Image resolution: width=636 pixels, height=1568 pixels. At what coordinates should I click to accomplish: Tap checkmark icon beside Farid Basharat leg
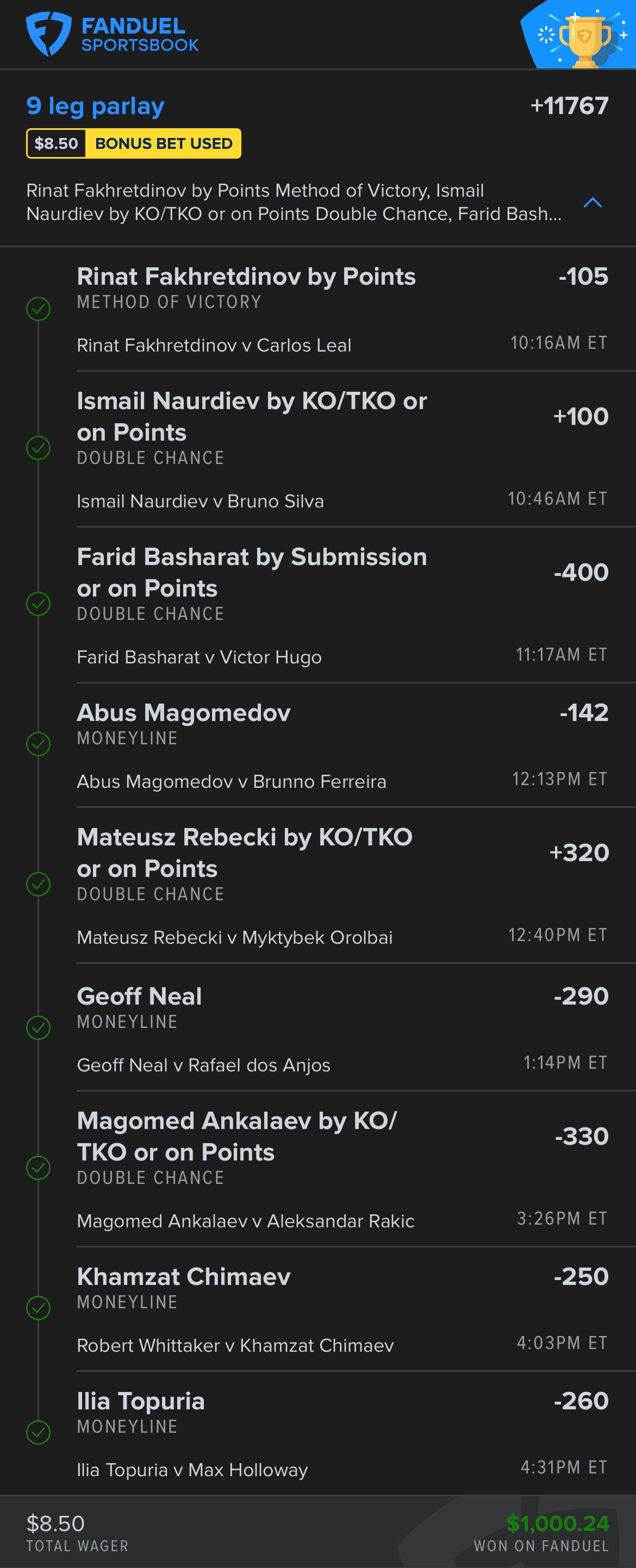39,604
